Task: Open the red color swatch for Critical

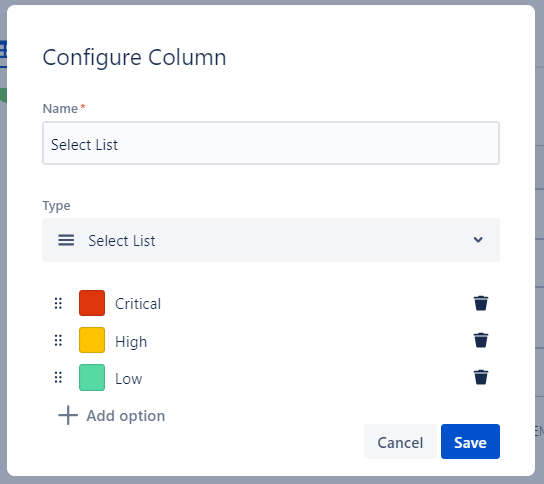Action: (92, 303)
